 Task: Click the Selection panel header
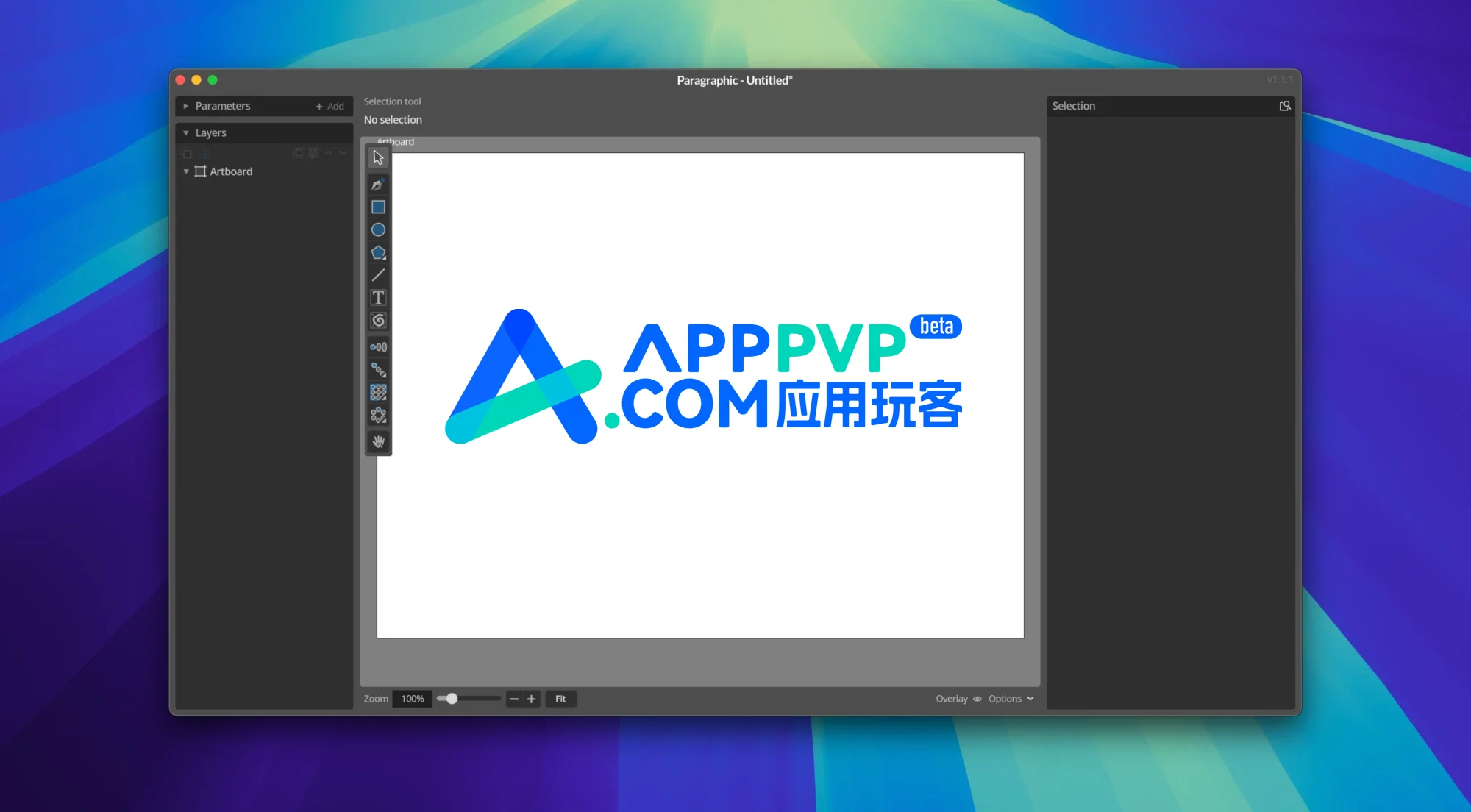(x=1171, y=106)
